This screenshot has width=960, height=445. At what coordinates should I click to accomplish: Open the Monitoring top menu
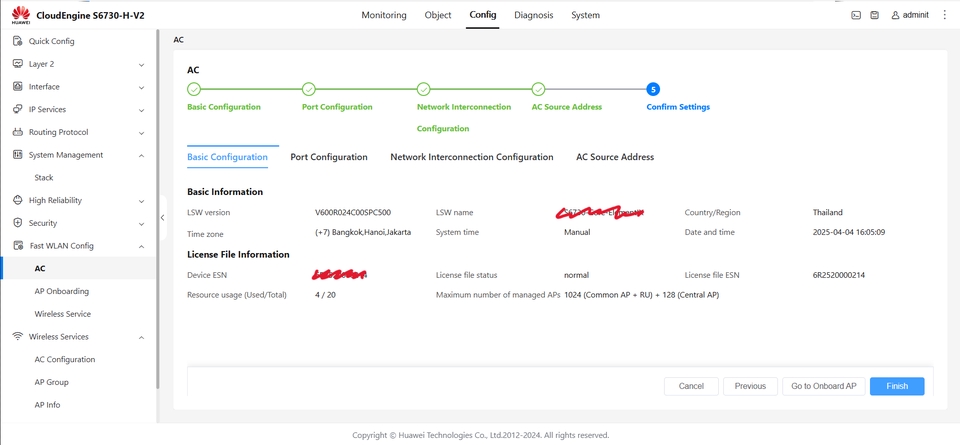click(x=384, y=15)
